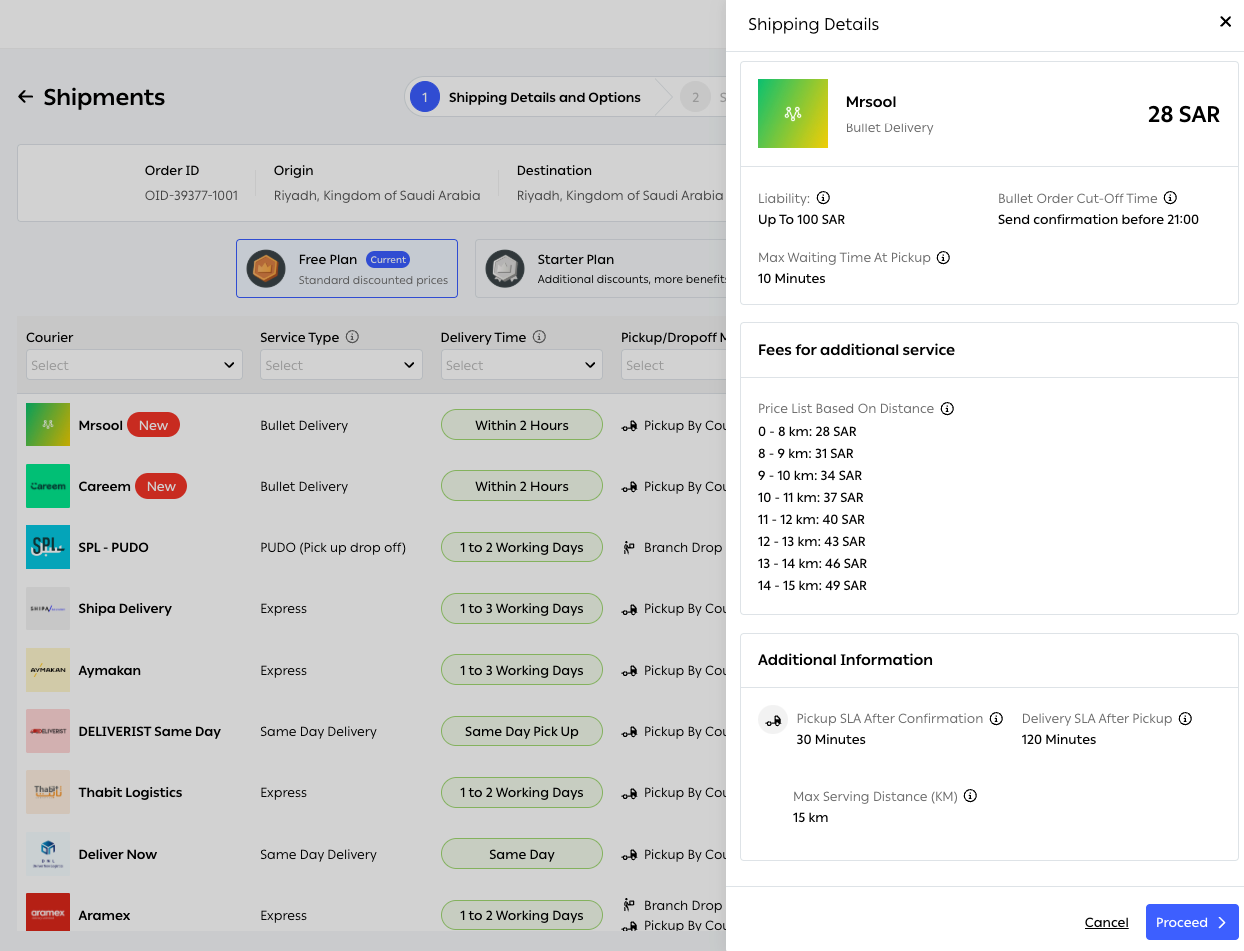The width and height of the screenshot is (1244, 951).
Task: Click Shipa Delivery courier logo
Action: (48, 608)
